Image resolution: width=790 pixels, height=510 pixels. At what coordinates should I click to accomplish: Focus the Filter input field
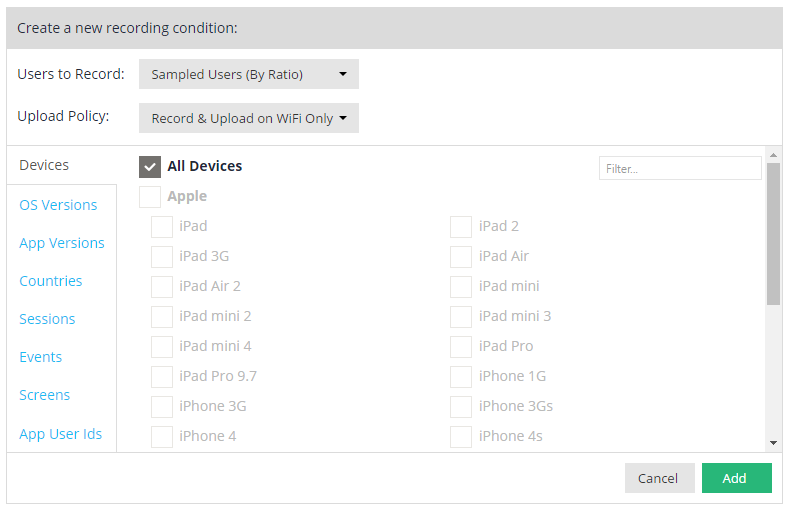click(680, 168)
